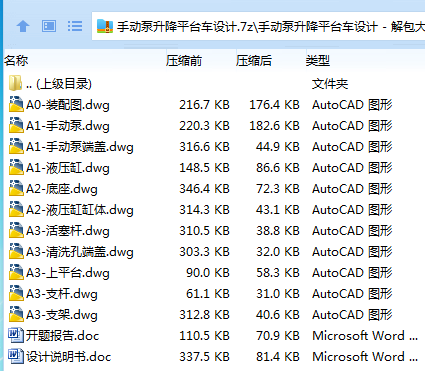Image resolution: width=425 pixels, height=371 pixels.
Task: Select the file A1-手动泵.dwg
Action: 68,126
